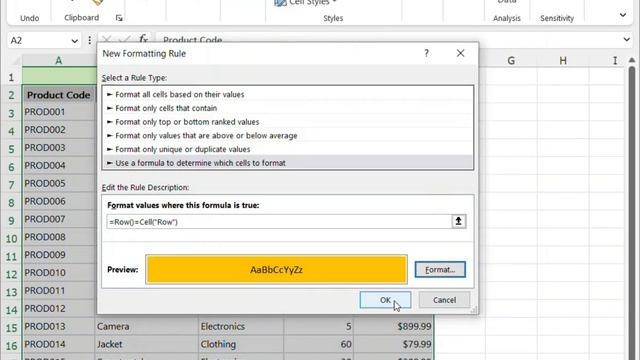Click the Name Box showing A2
This screenshot has width=640, height=360.
(39, 41)
